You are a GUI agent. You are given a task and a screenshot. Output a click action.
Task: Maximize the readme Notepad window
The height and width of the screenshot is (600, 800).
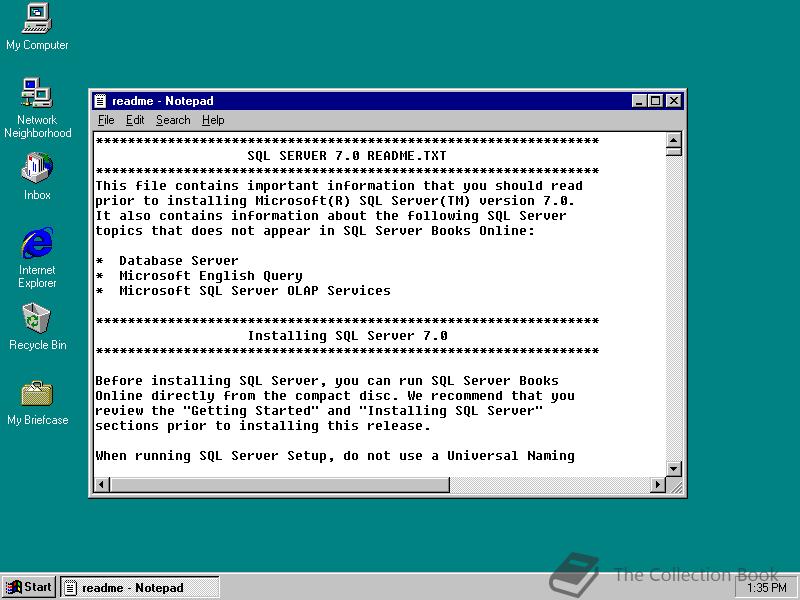pyautogui.click(x=656, y=101)
